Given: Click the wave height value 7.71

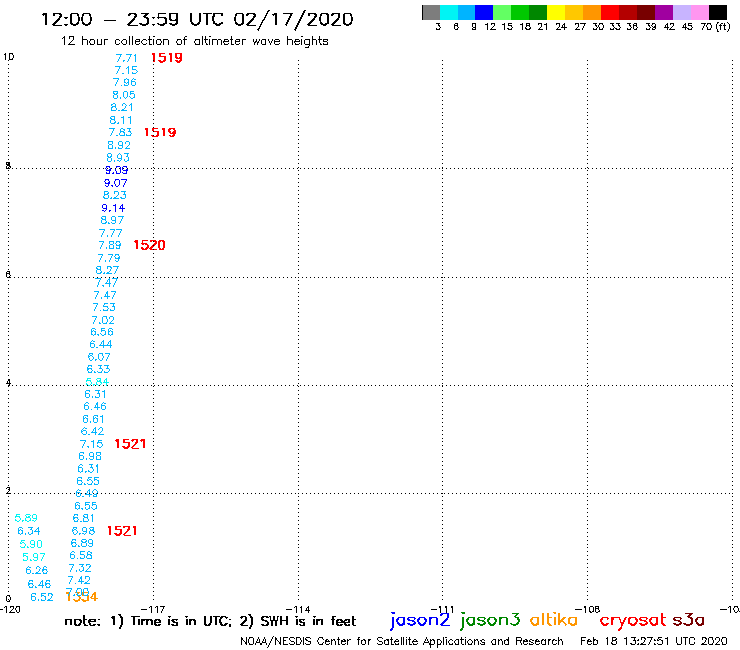Looking at the screenshot, I should 126,58.
